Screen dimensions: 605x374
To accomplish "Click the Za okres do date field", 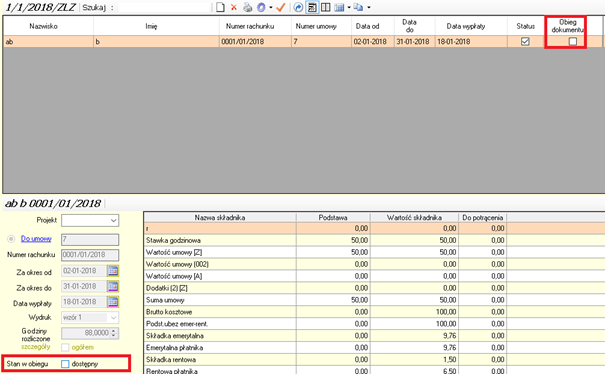I will click(x=84, y=286).
